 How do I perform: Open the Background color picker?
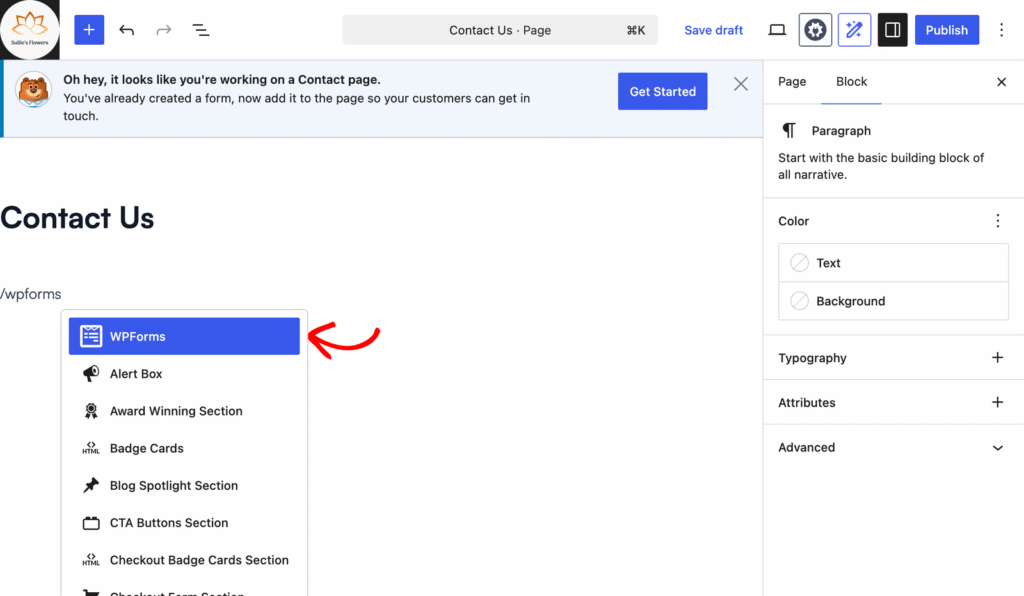(x=893, y=301)
